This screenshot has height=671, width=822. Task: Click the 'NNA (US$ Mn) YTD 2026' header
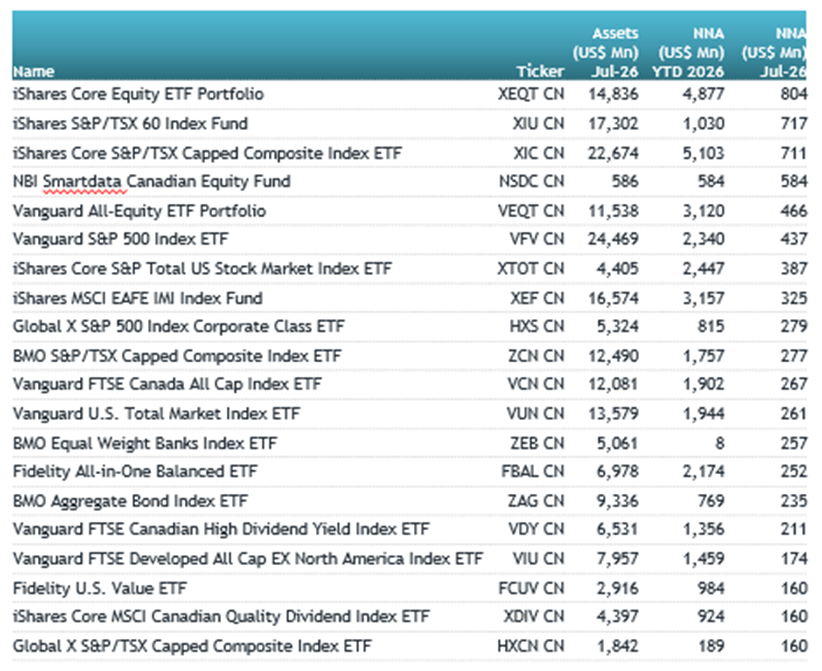pyautogui.click(x=688, y=52)
